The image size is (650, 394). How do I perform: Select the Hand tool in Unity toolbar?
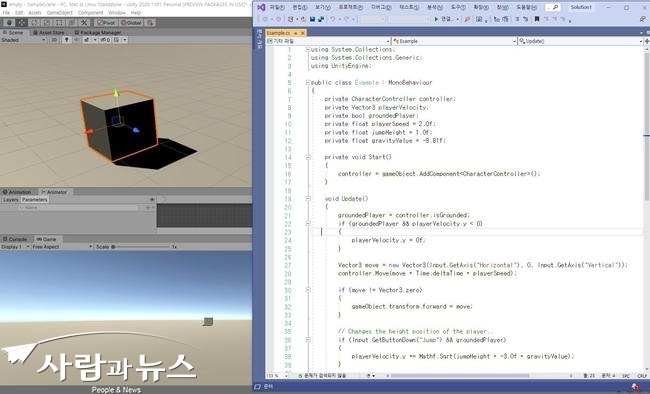tap(9, 23)
